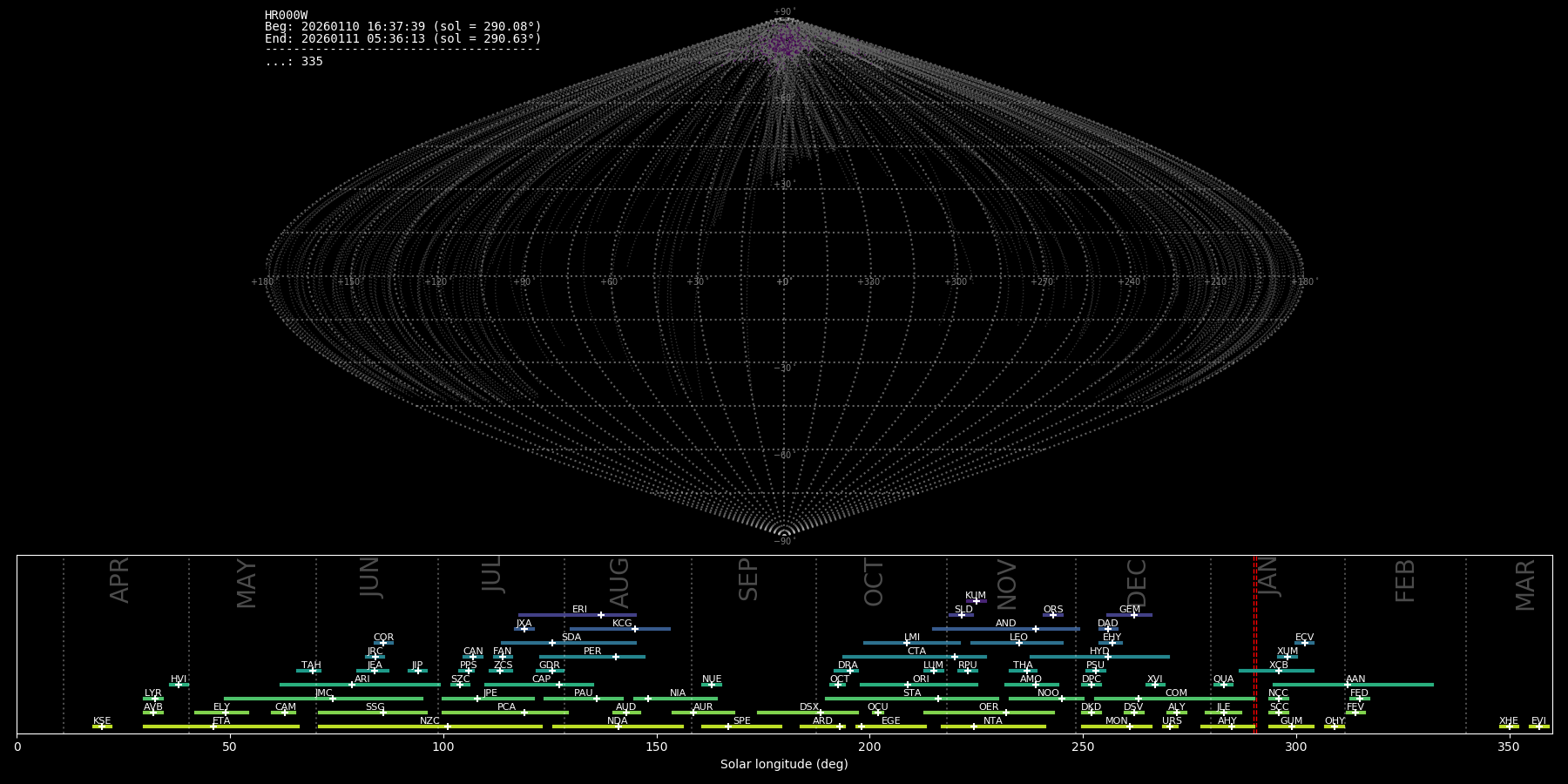Click the 300 tick on solar longitude axis

click(1296, 747)
